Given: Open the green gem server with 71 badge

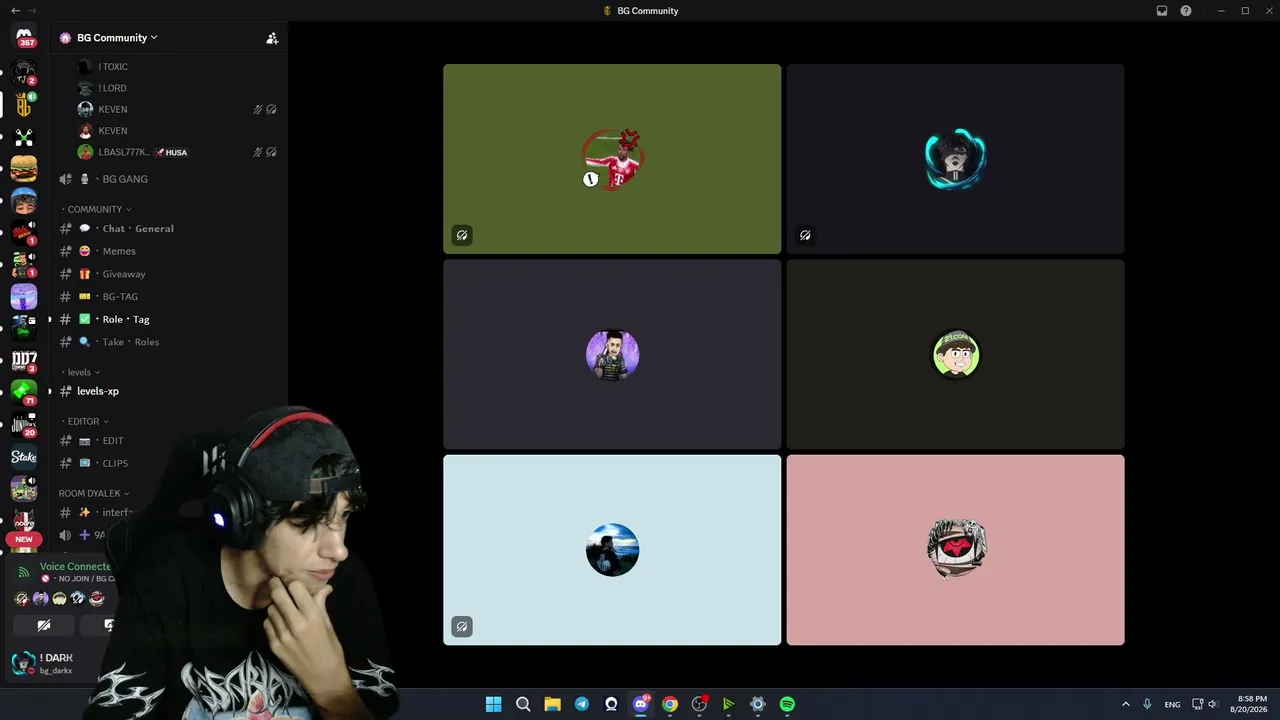Looking at the screenshot, I should pyautogui.click(x=24, y=391).
